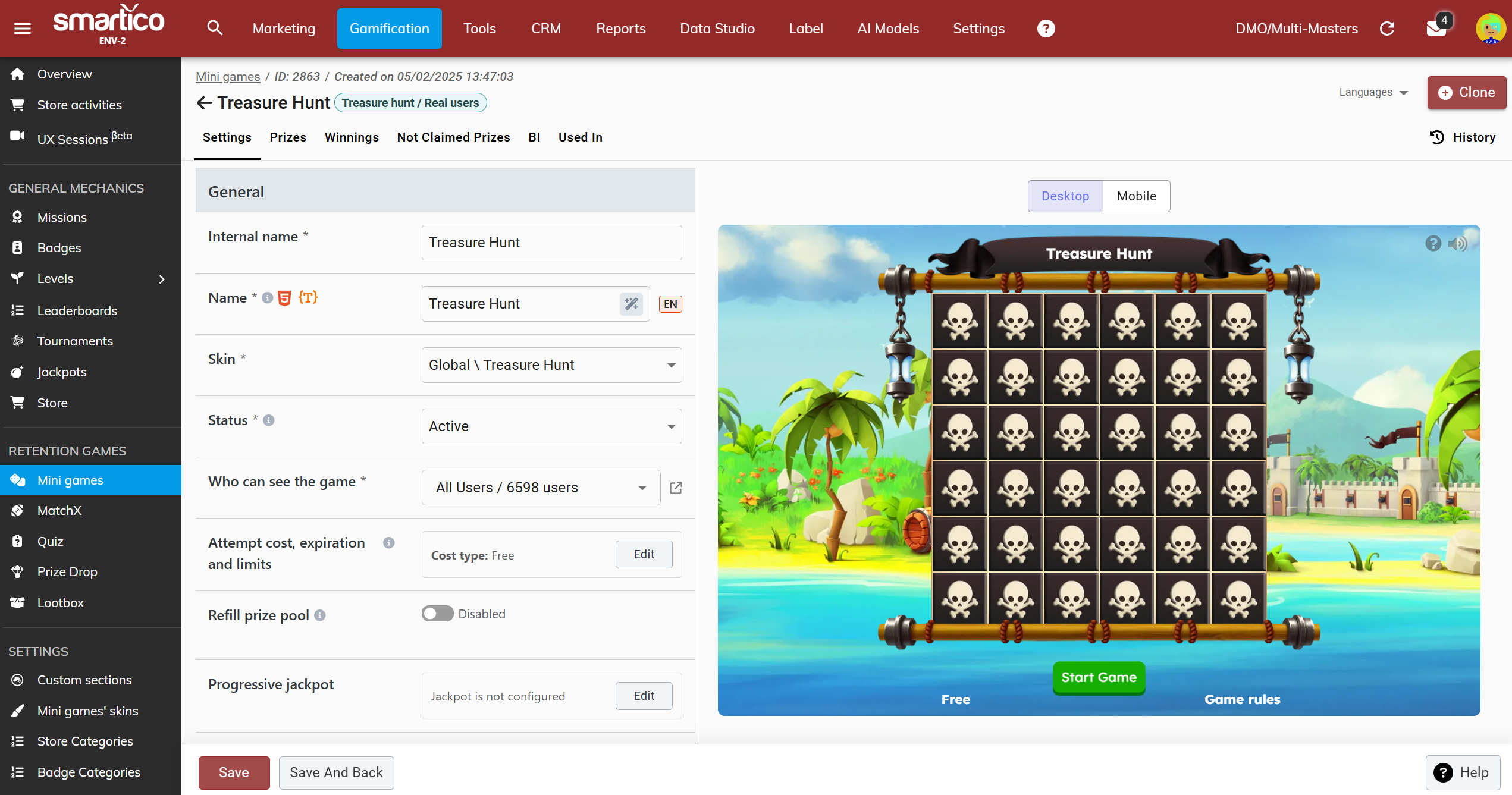Viewport: 1512px width, 795px height.
Task: Click the back arrow beside Treasure Hunt title
Action: coord(204,103)
